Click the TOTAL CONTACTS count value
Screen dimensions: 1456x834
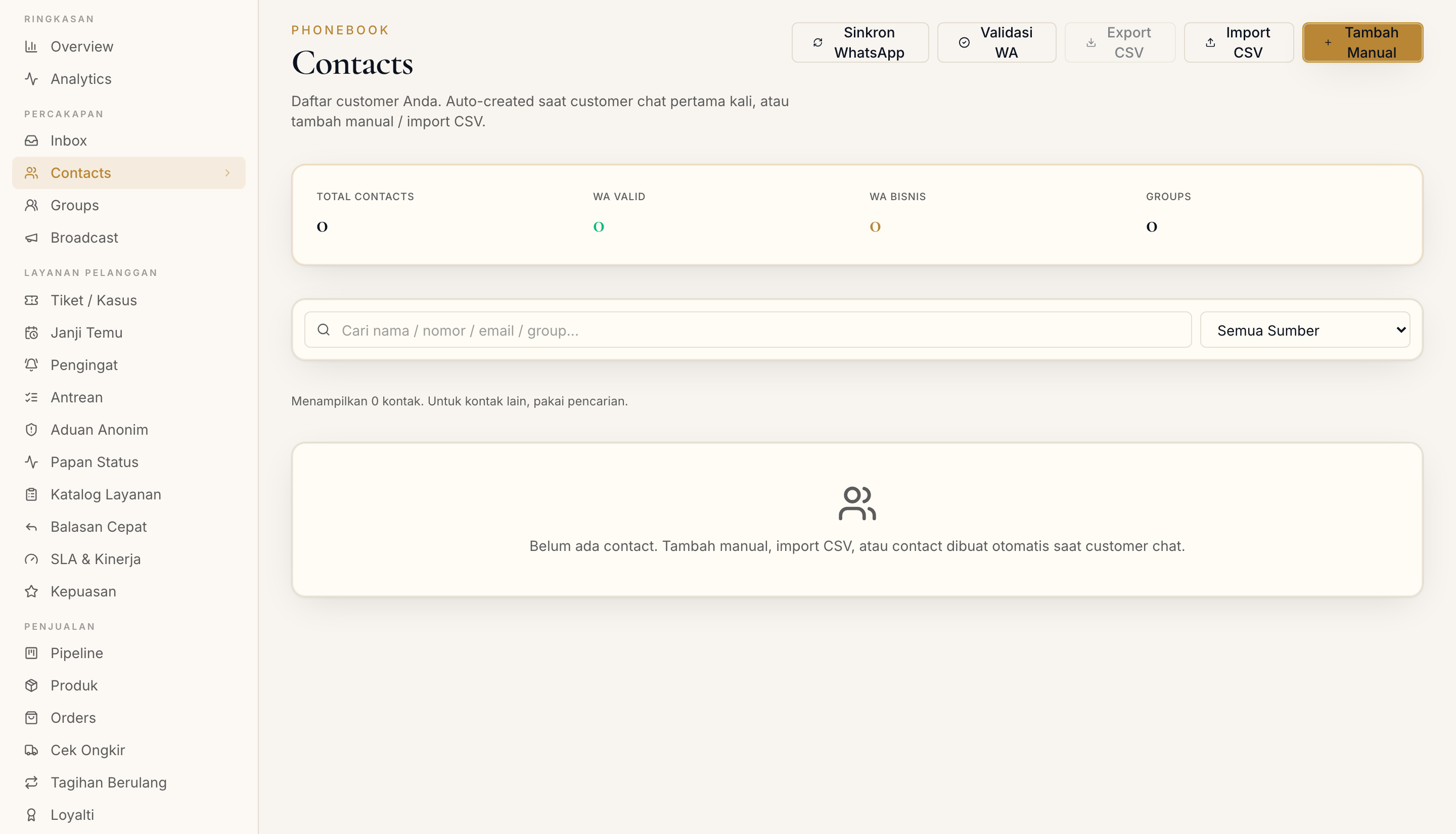(x=323, y=227)
